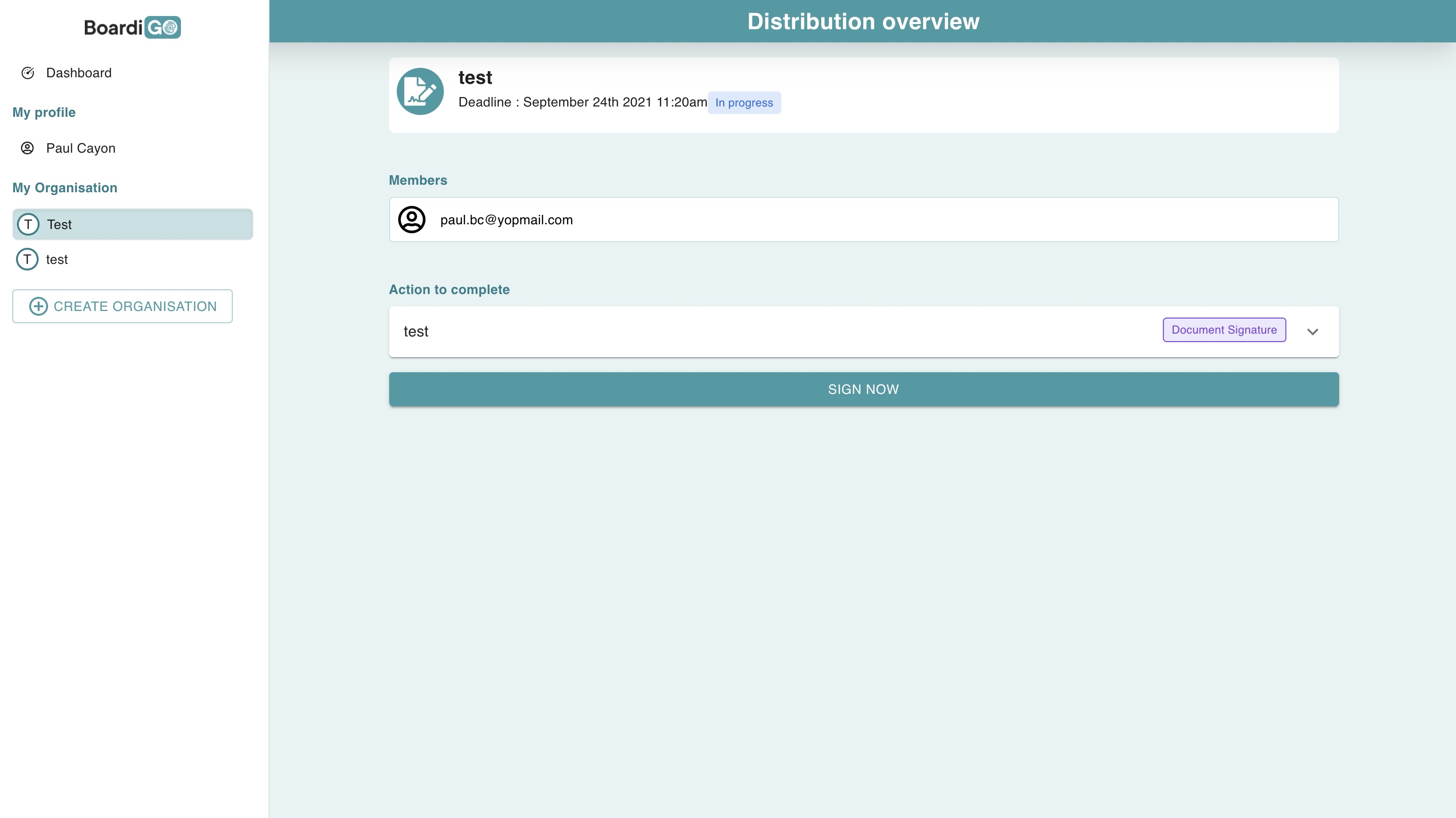Image resolution: width=1456 pixels, height=818 pixels.
Task: Click the My Organisation section heading
Action: (x=65, y=188)
